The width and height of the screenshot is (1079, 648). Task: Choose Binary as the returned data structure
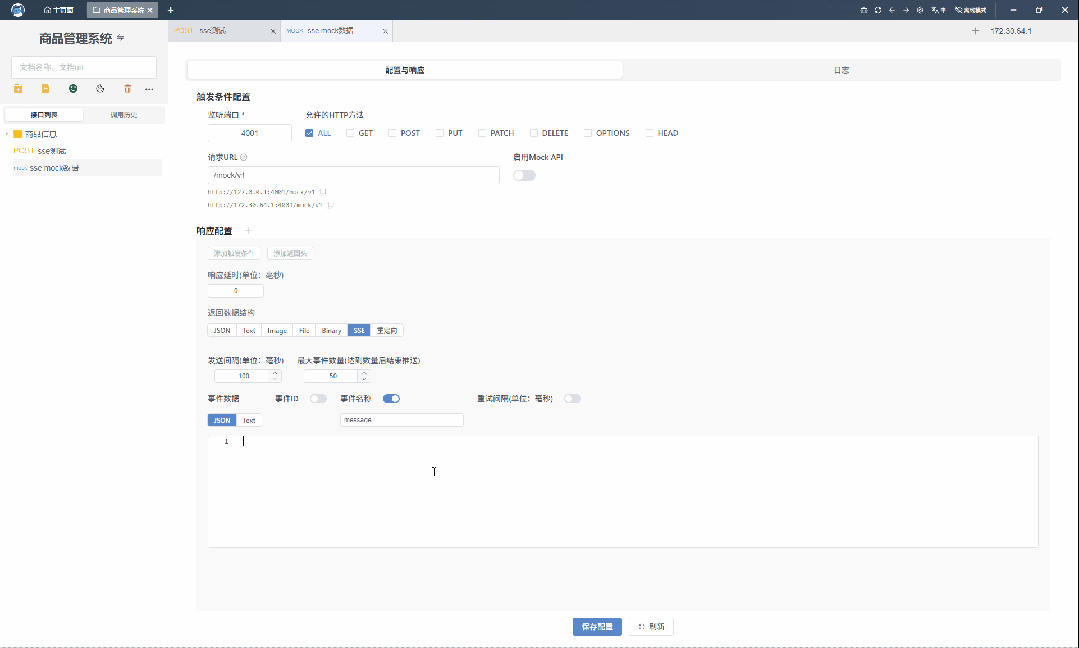tap(332, 331)
